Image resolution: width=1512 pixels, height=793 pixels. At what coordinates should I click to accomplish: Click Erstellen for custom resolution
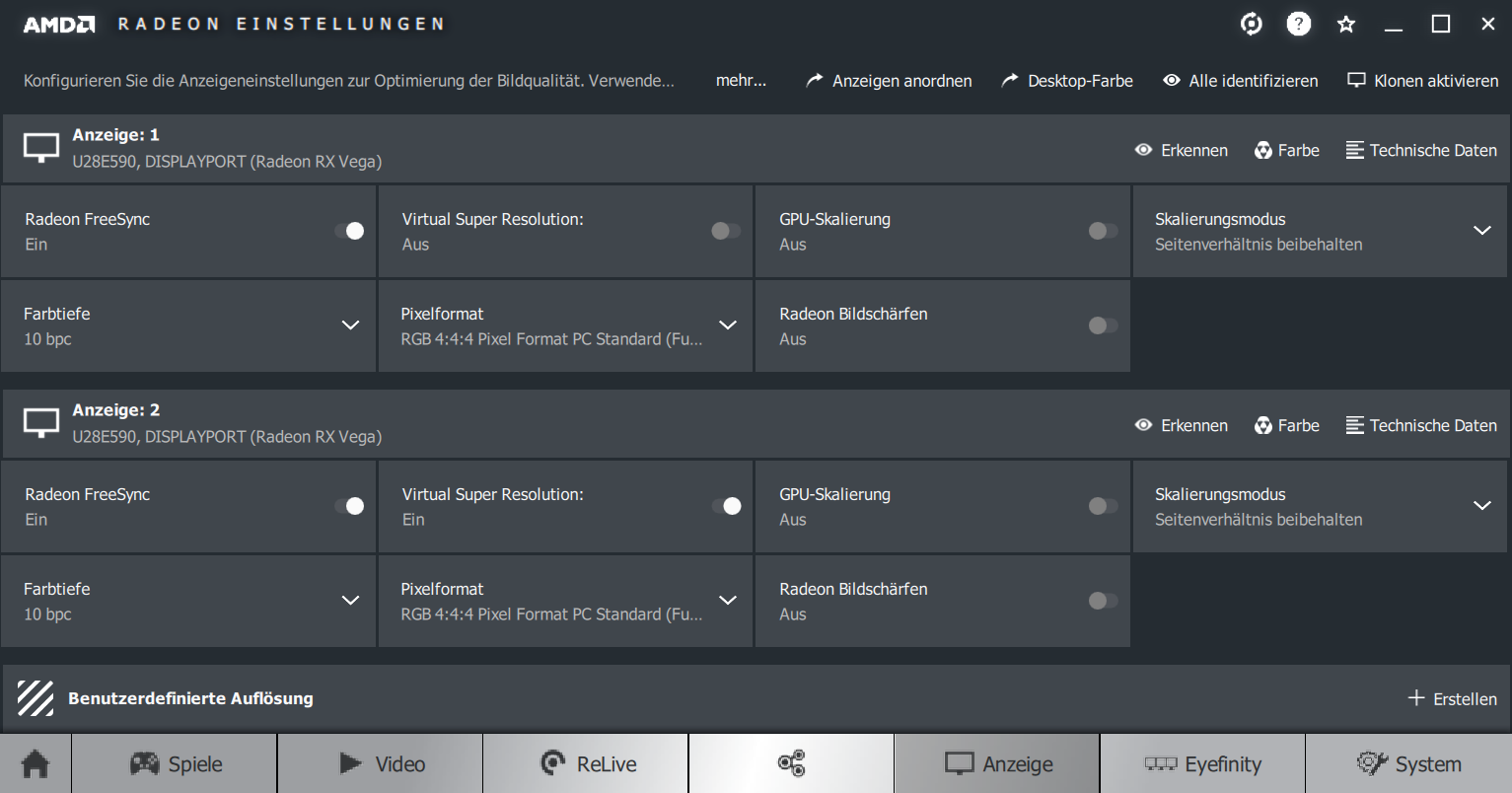(1452, 698)
